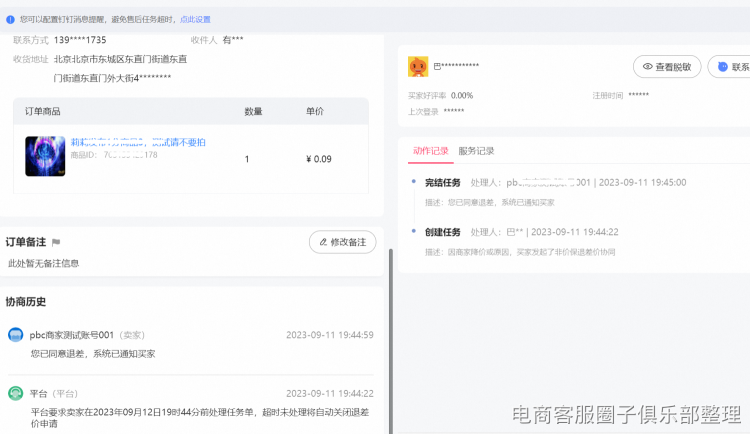Click the 单价 column header
Image resolution: width=750 pixels, height=434 pixels.
[x=315, y=111]
